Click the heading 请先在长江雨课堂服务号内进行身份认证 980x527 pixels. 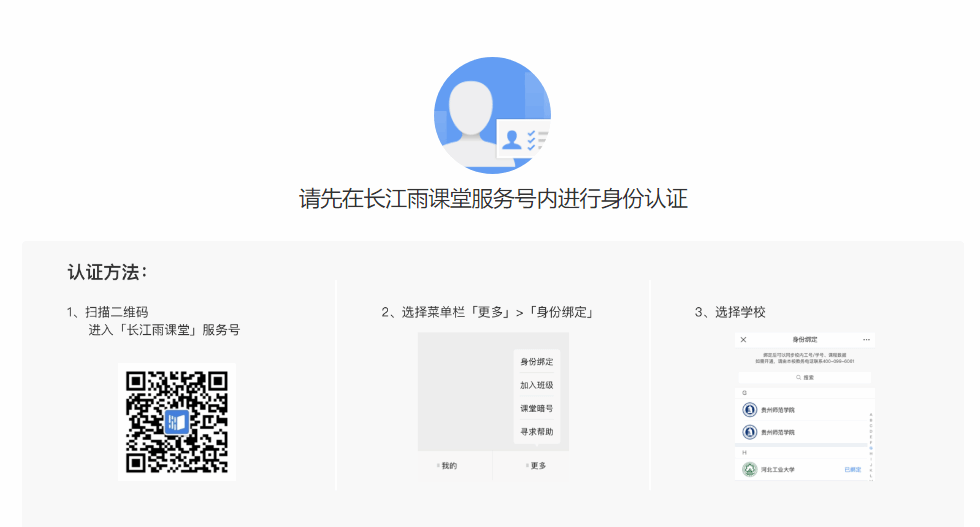coord(493,199)
